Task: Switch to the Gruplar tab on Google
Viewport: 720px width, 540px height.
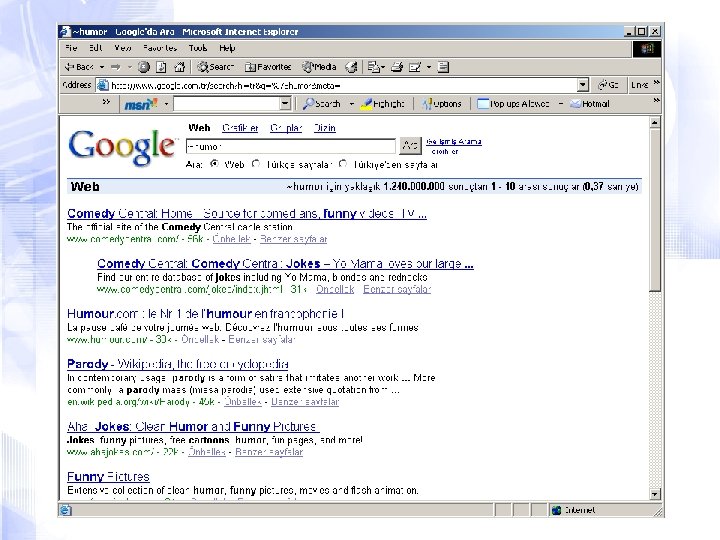Action: 286,128
